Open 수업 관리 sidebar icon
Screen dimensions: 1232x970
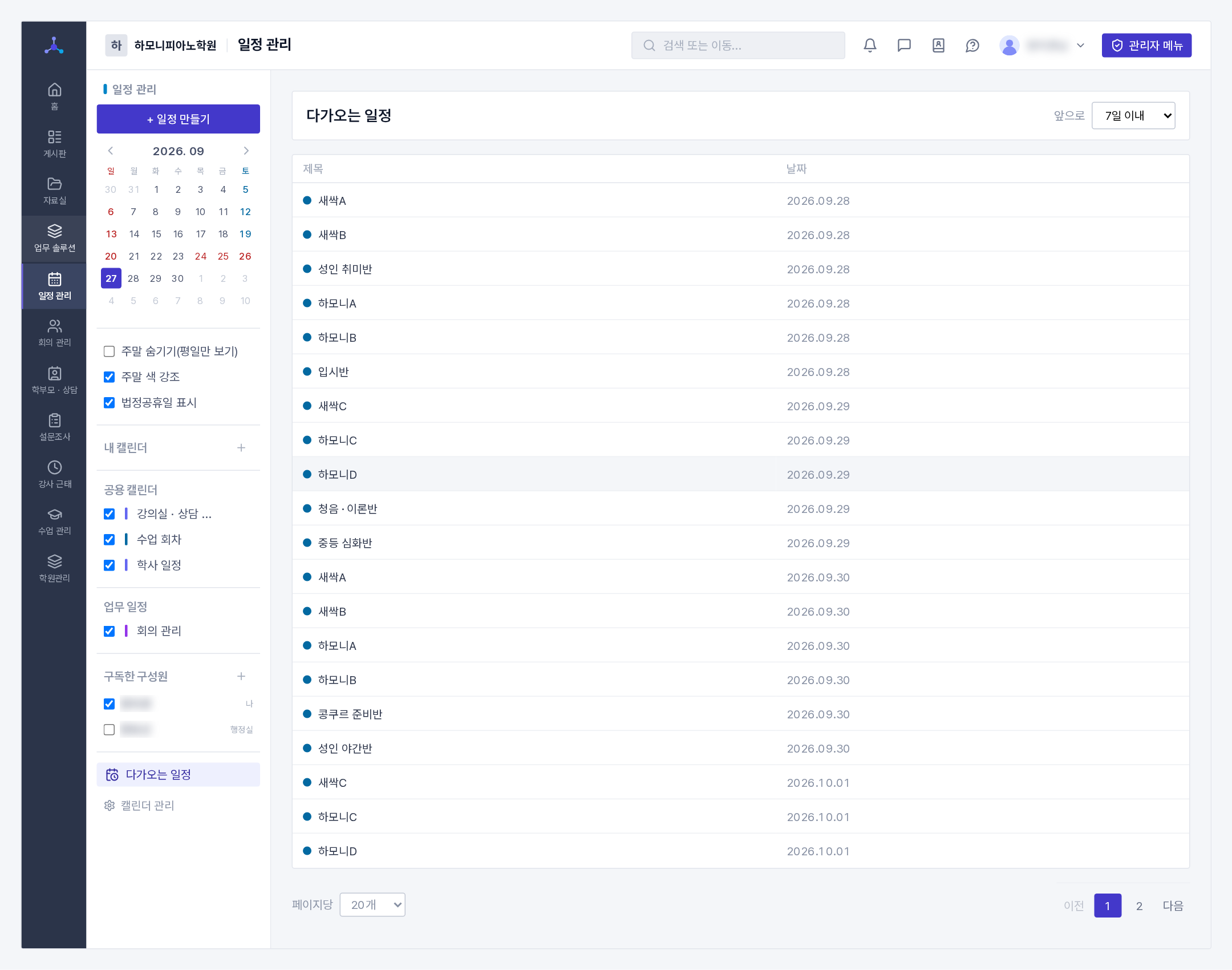[x=54, y=521]
